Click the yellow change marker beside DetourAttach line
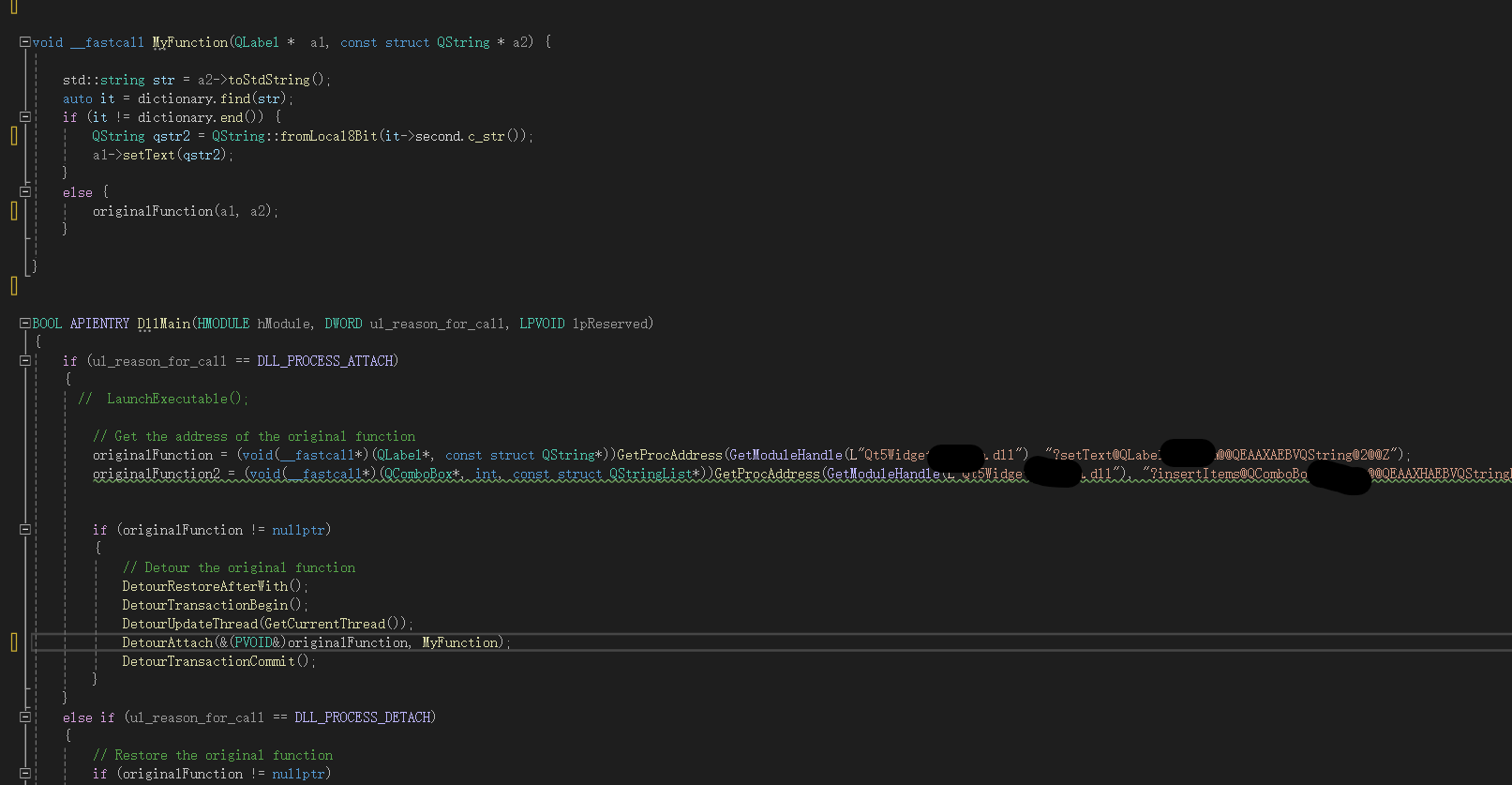1512x785 pixels. point(14,642)
